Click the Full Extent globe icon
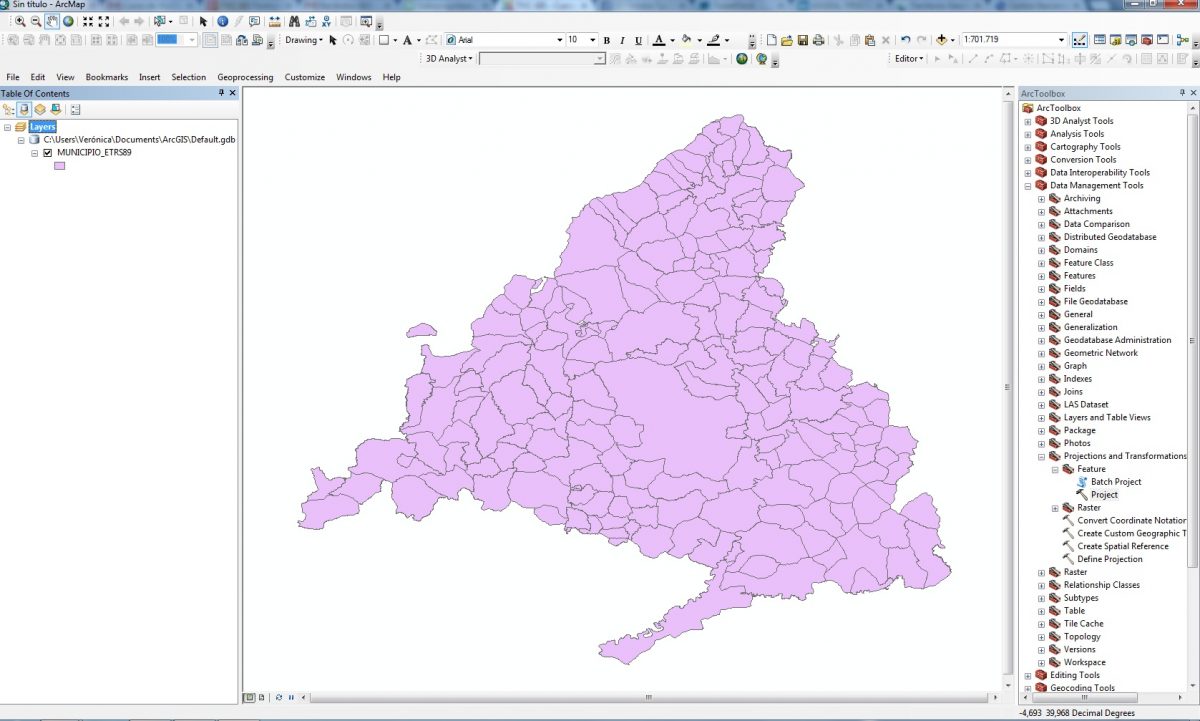The width and height of the screenshot is (1200, 721). click(x=68, y=20)
